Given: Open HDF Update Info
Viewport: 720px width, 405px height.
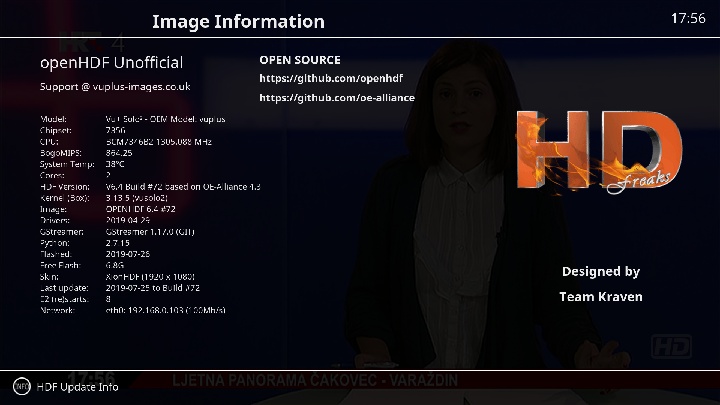Looking at the screenshot, I should click(x=78, y=387).
